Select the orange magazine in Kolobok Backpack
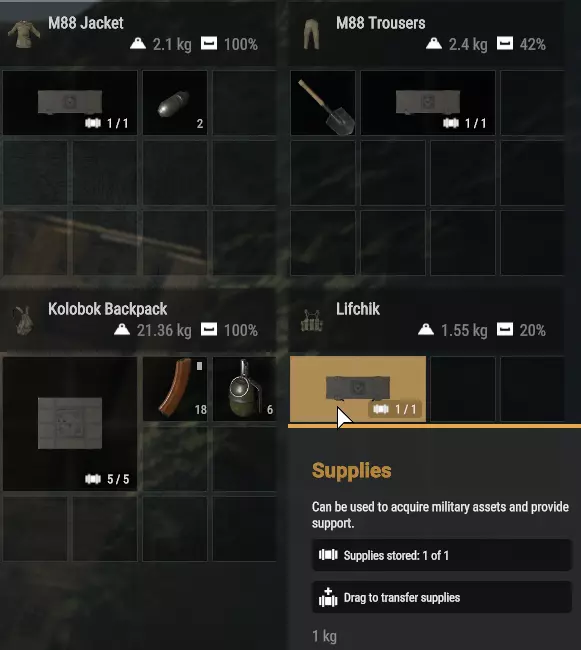 [175, 389]
